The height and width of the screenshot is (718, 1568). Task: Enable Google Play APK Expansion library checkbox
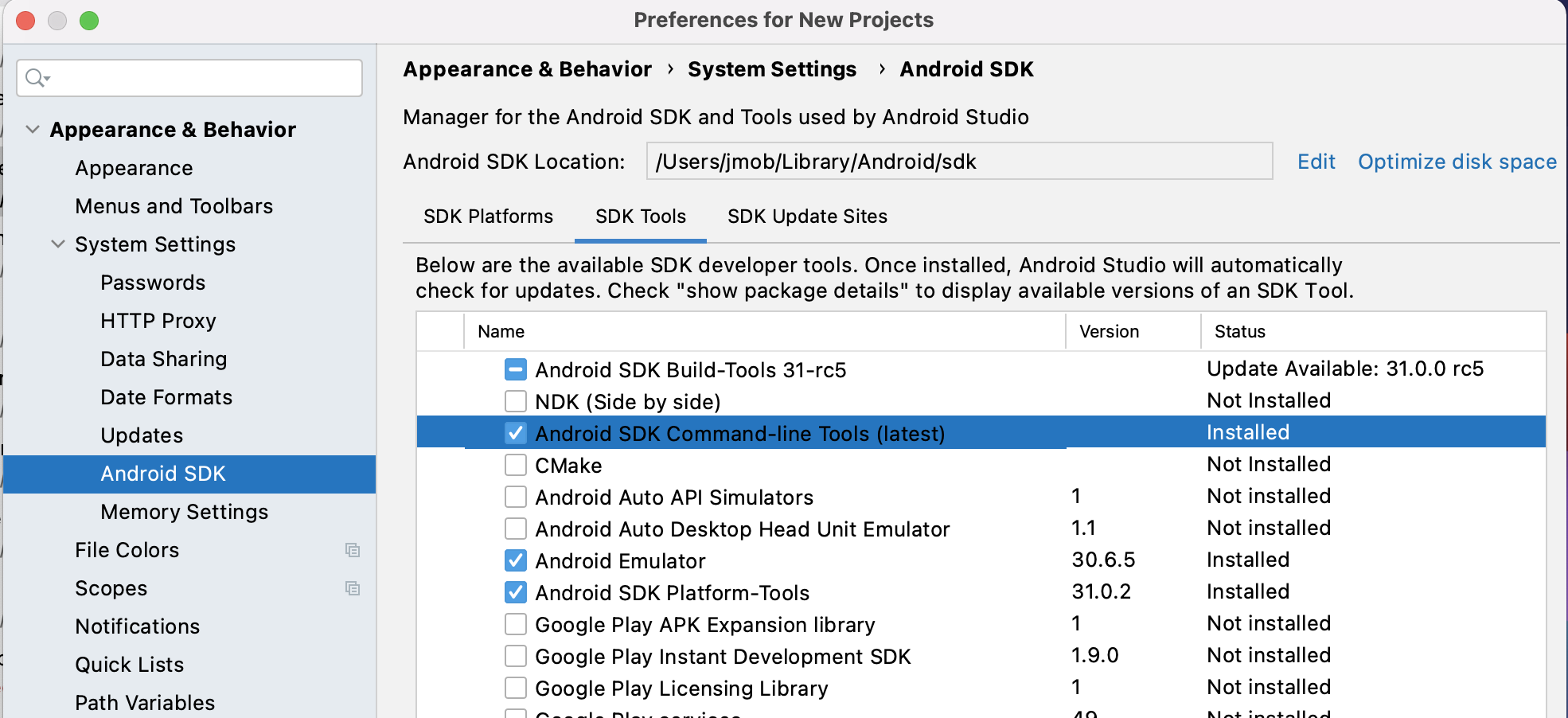[516, 624]
